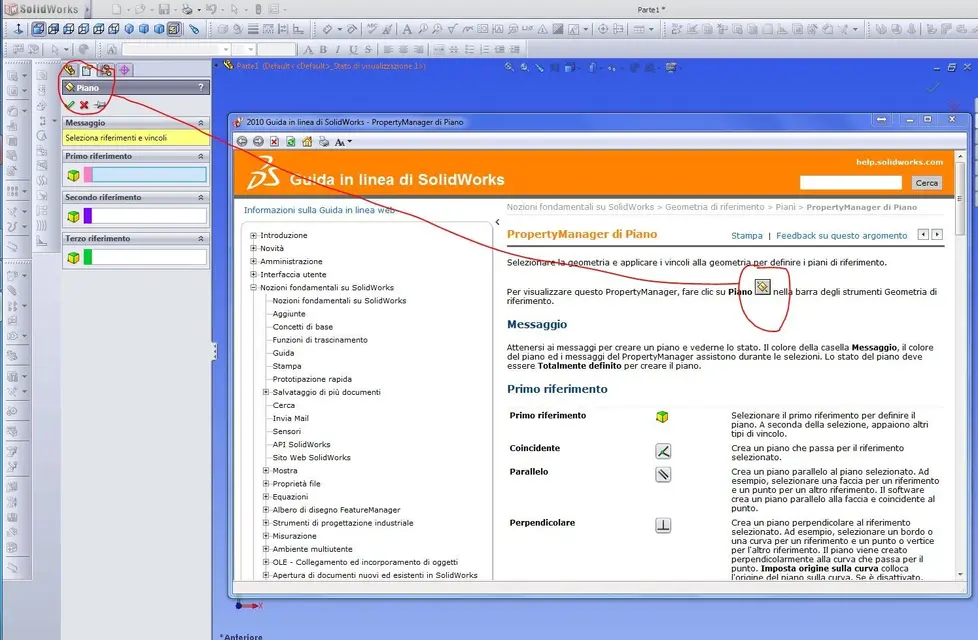
Task: Switch to the FeatureManager design tree tab
Action: tap(69, 70)
